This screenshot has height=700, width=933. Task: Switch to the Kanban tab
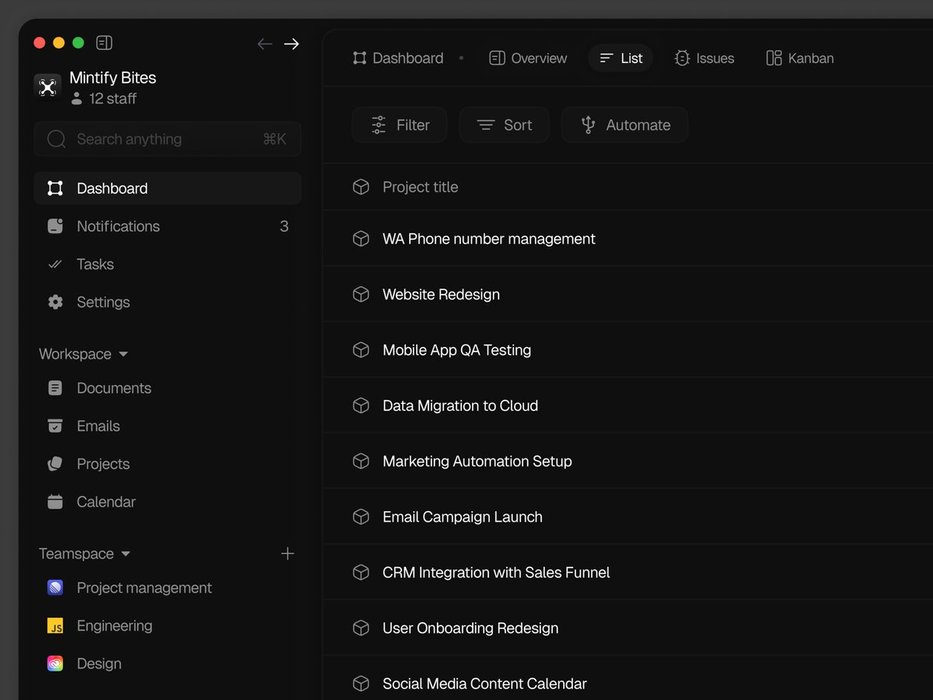[x=799, y=58]
